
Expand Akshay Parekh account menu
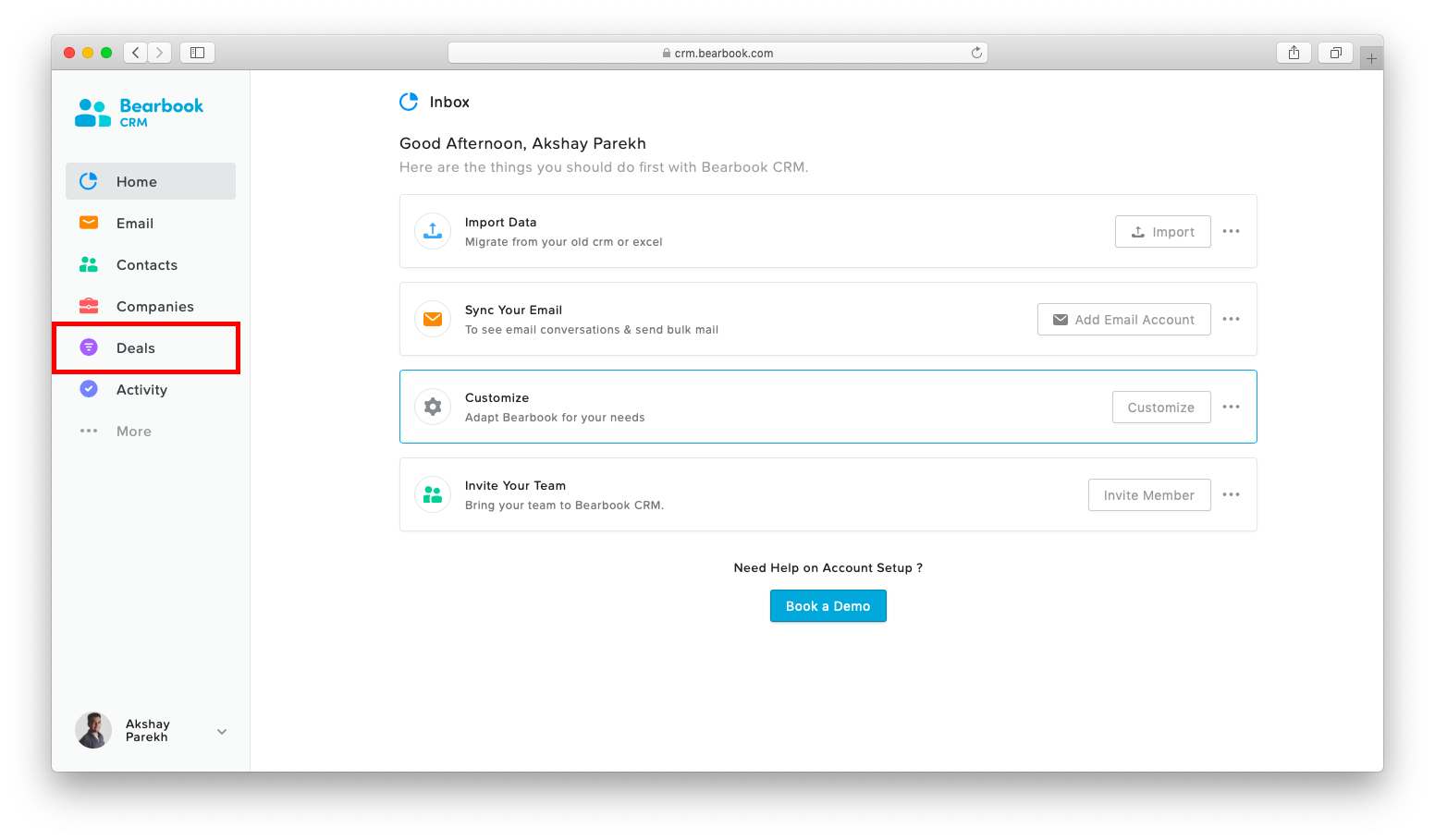pos(222,731)
